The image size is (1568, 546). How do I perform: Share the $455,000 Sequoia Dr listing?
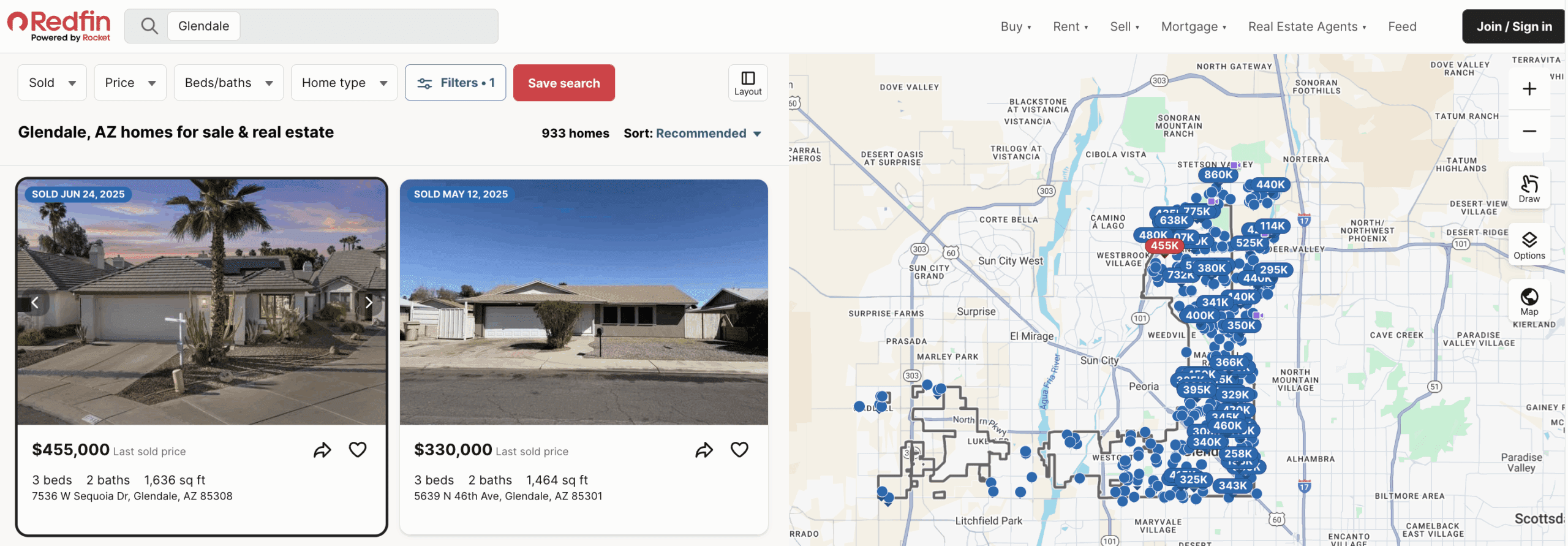322,450
